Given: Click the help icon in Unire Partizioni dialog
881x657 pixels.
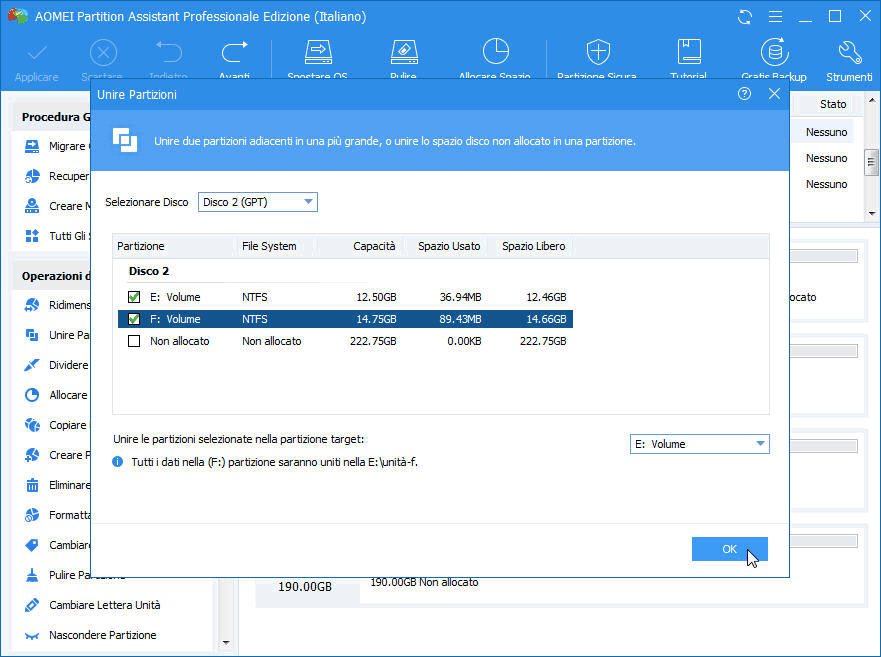Looking at the screenshot, I should [744, 94].
